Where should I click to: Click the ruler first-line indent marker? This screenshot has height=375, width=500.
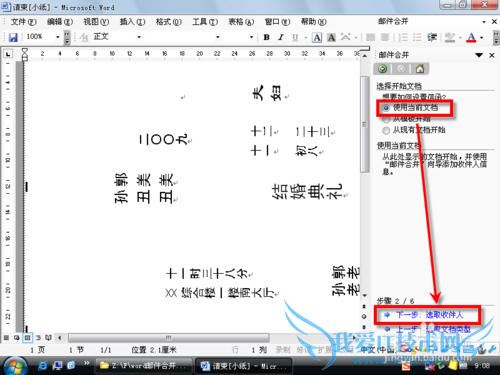pos(25,52)
